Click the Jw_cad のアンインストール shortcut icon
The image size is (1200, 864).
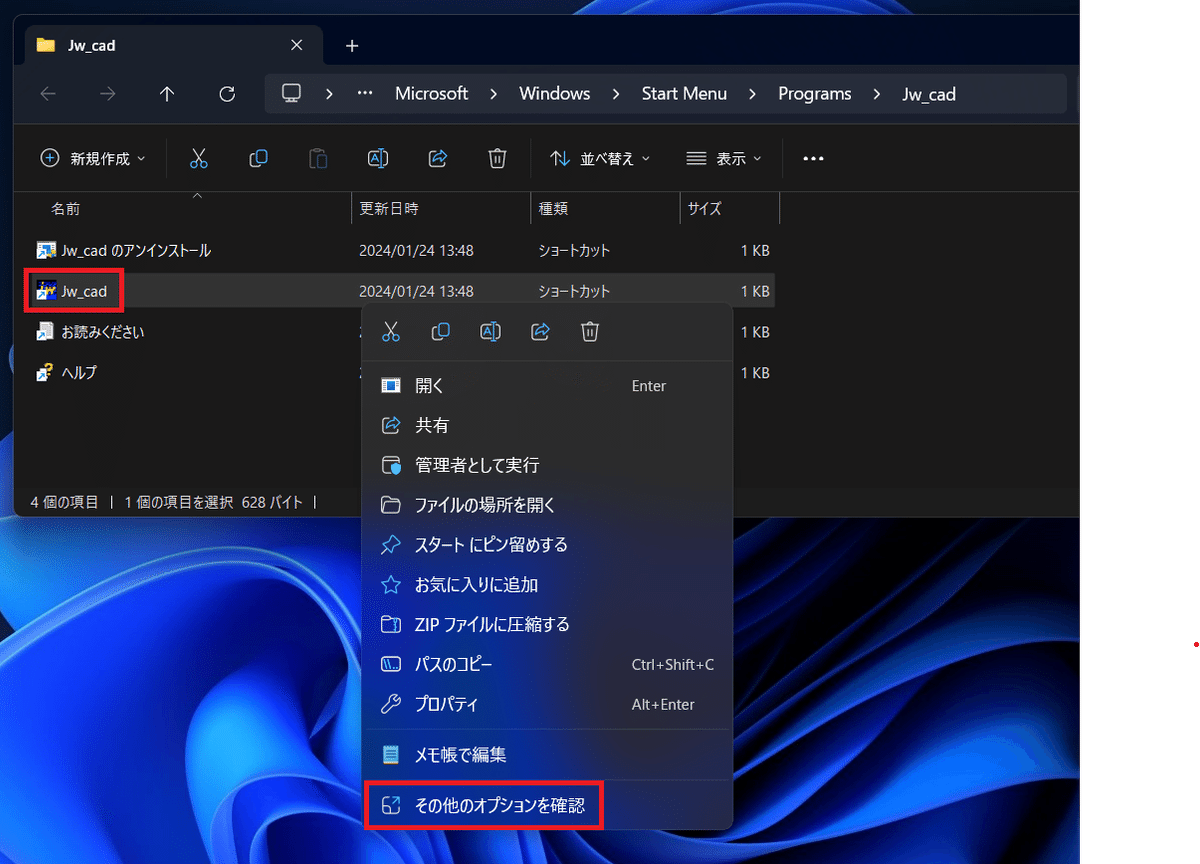(45, 250)
